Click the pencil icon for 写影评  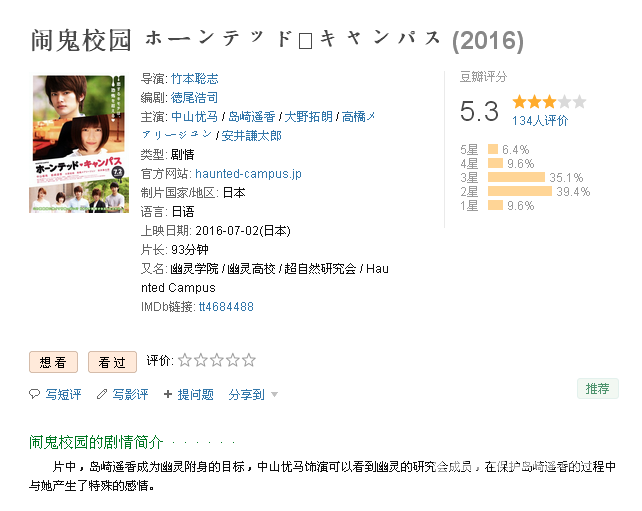click(x=102, y=394)
